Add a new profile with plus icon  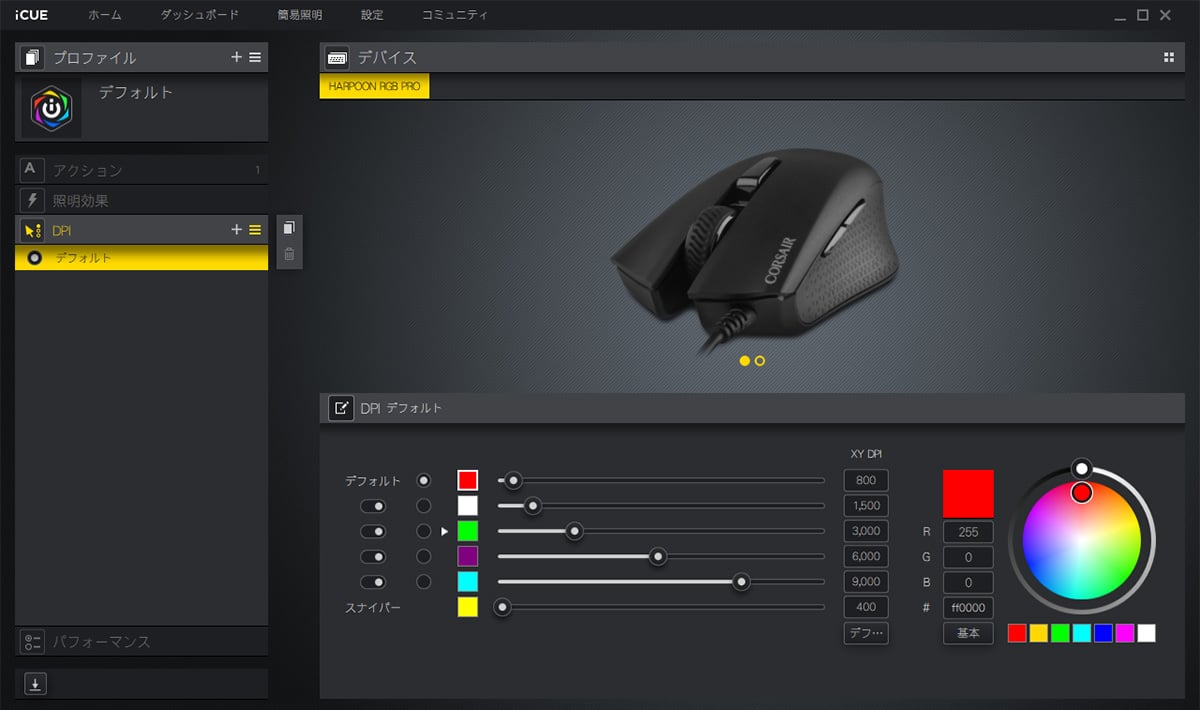pos(237,57)
